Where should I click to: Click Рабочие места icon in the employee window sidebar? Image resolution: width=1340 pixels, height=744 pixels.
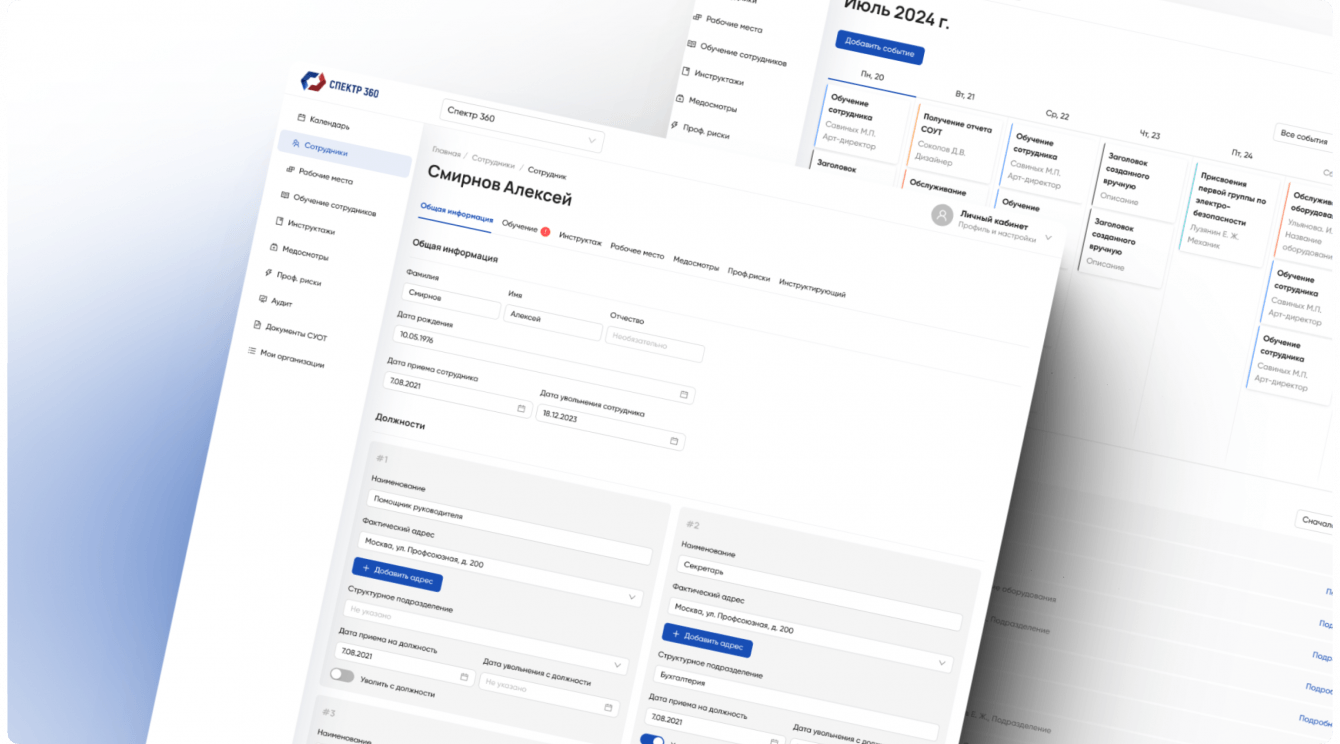[291, 169]
